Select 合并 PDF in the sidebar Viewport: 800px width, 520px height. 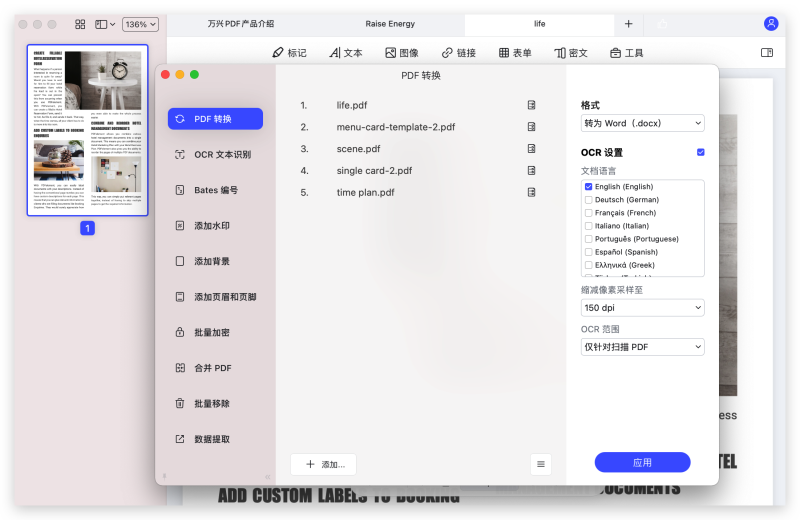point(215,368)
